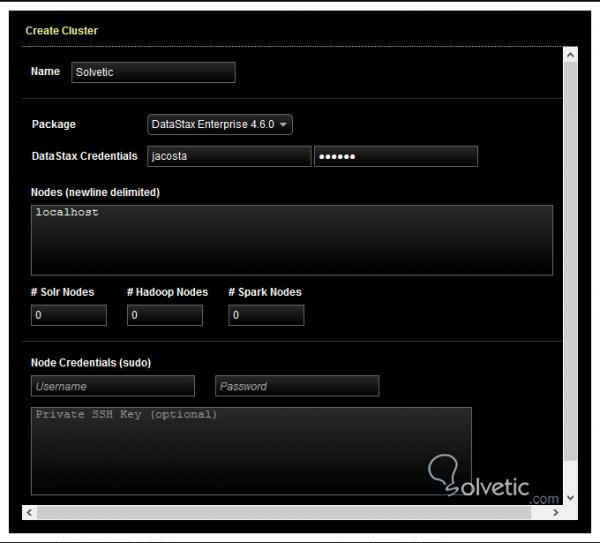Click the # Hadoop Nodes label

click(167, 292)
